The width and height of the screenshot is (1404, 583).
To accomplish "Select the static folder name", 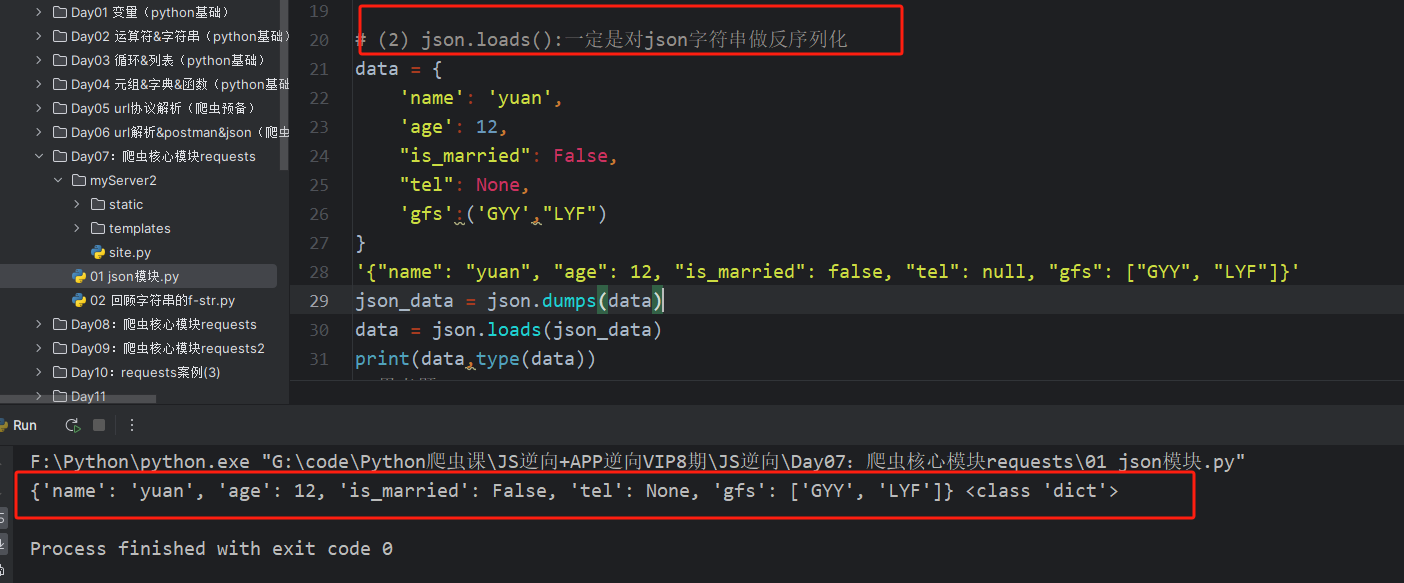I will click(x=126, y=204).
